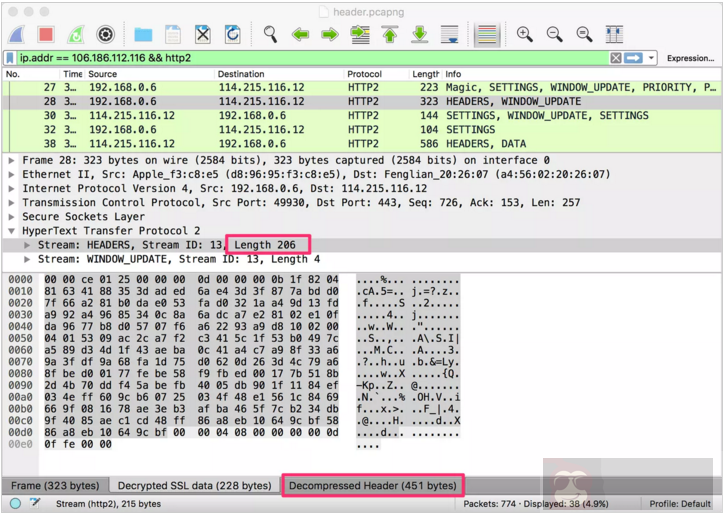Switch to Decrypted SSL data tab
Viewport: 723px width, 515px height.
pos(194,486)
